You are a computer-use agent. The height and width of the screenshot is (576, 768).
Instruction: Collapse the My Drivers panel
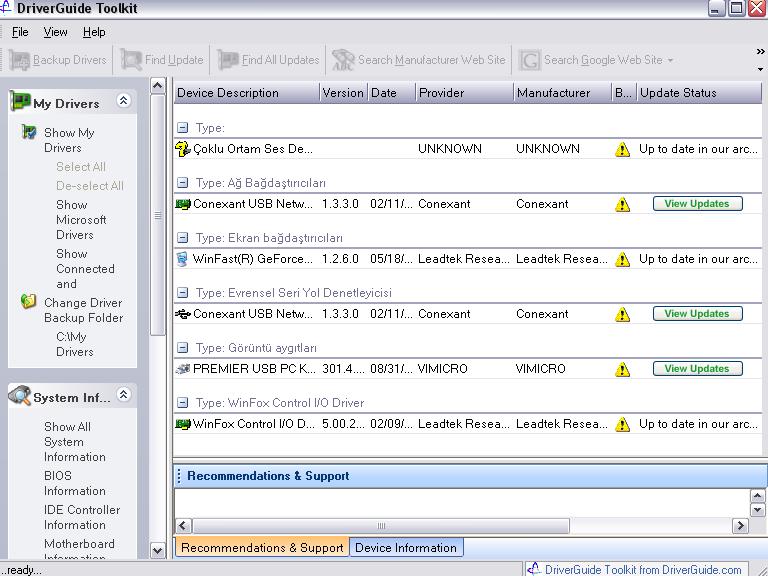tap(123, 100)
